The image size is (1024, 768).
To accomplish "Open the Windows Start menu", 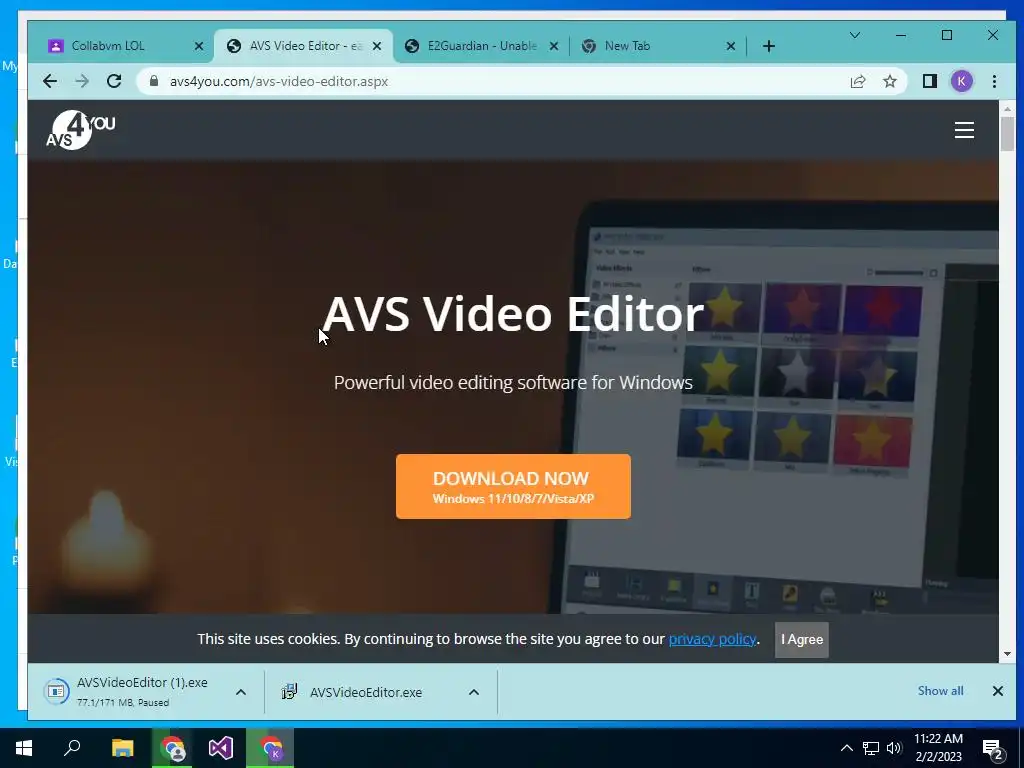I will pos(24,748).
